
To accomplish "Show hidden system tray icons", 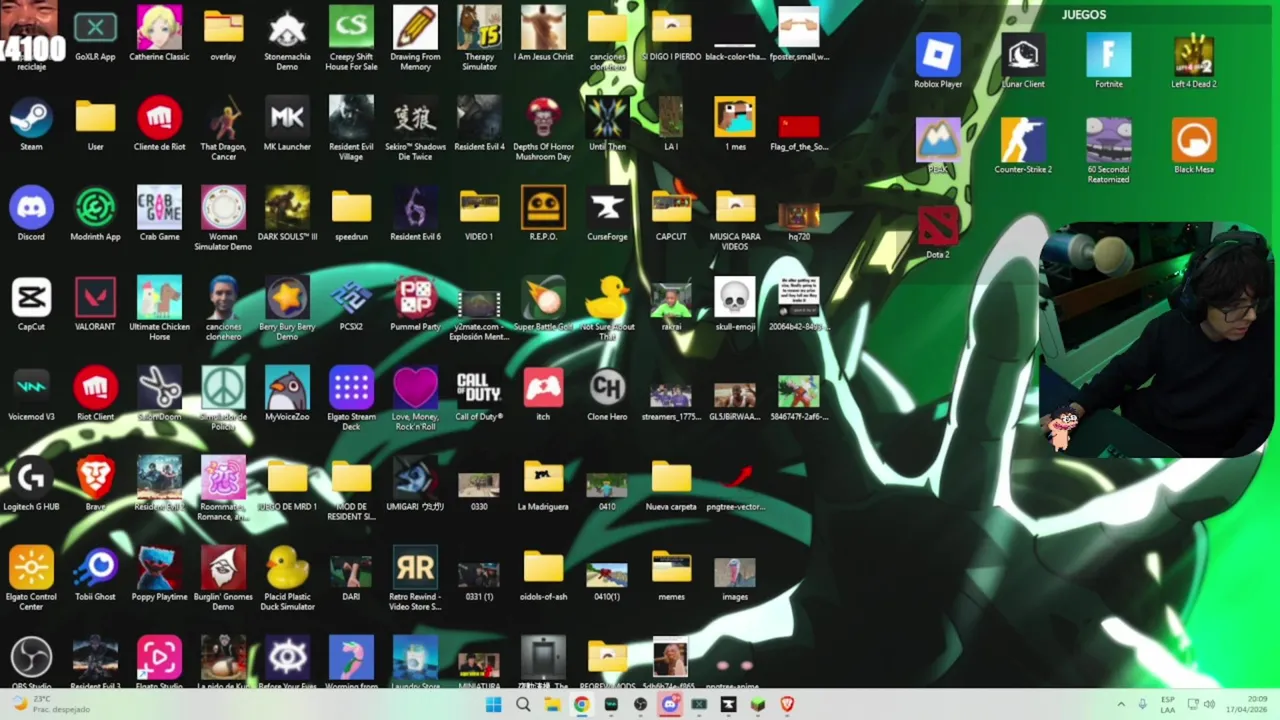I will tap(1121, 705).
